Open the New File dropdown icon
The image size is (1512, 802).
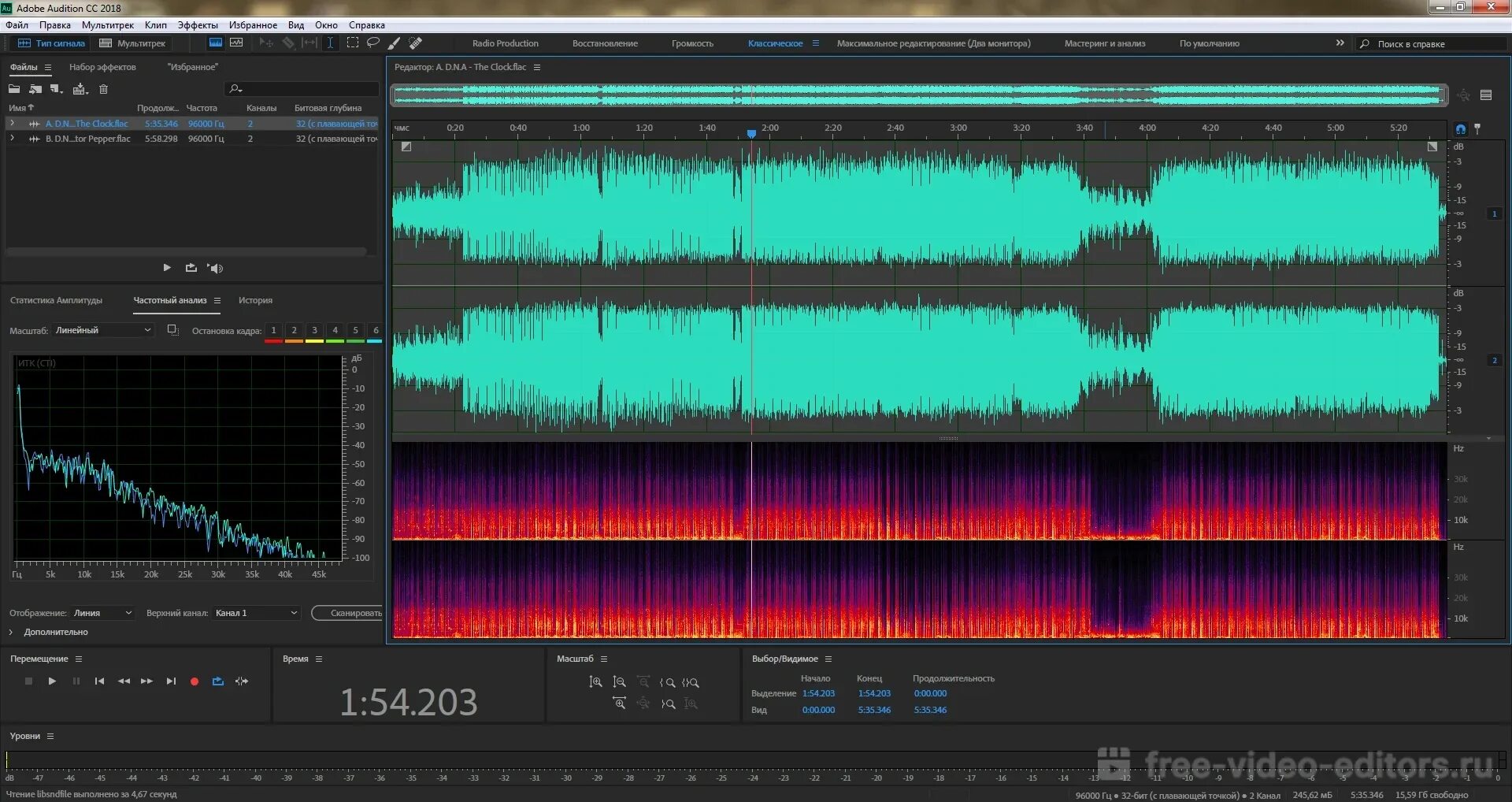tap(57, 89)
